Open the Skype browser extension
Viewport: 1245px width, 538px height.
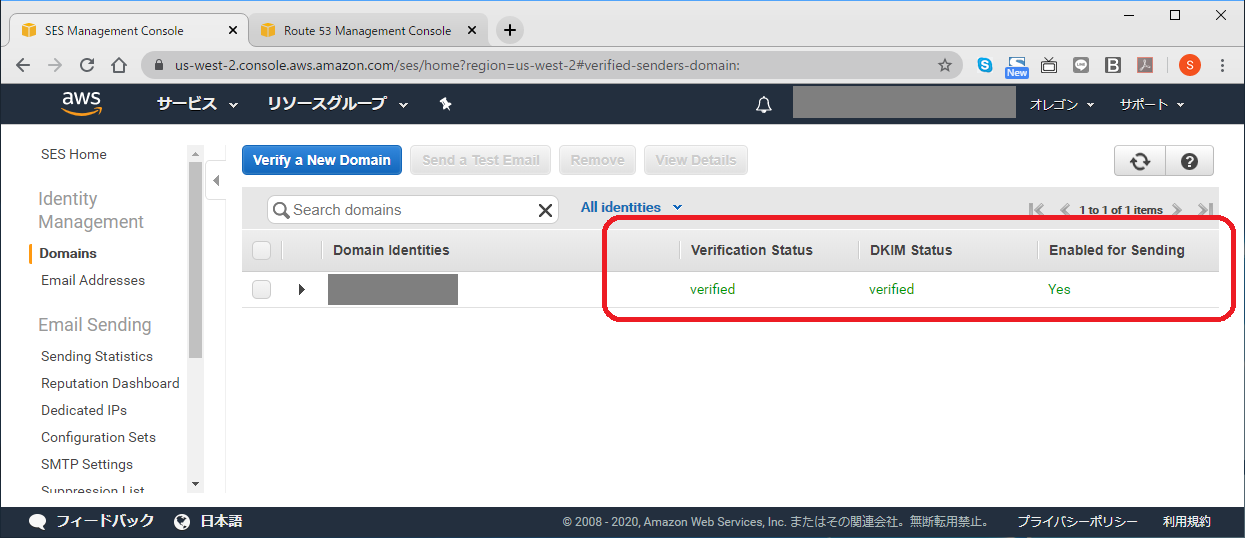985,65
